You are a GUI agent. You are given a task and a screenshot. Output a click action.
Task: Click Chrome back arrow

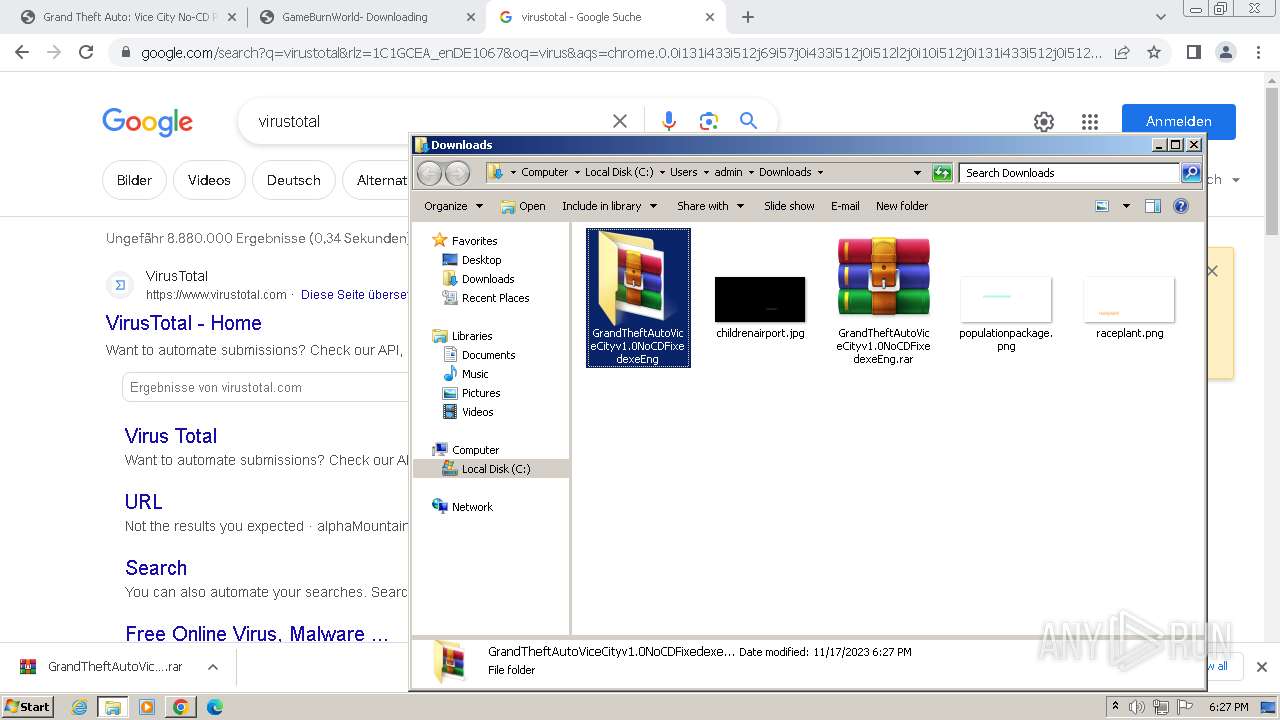pyautogui.click(x=22, y=52)
